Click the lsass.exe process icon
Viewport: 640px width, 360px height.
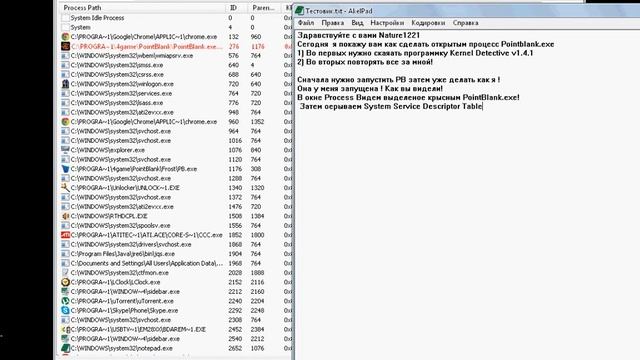(65, 103)
